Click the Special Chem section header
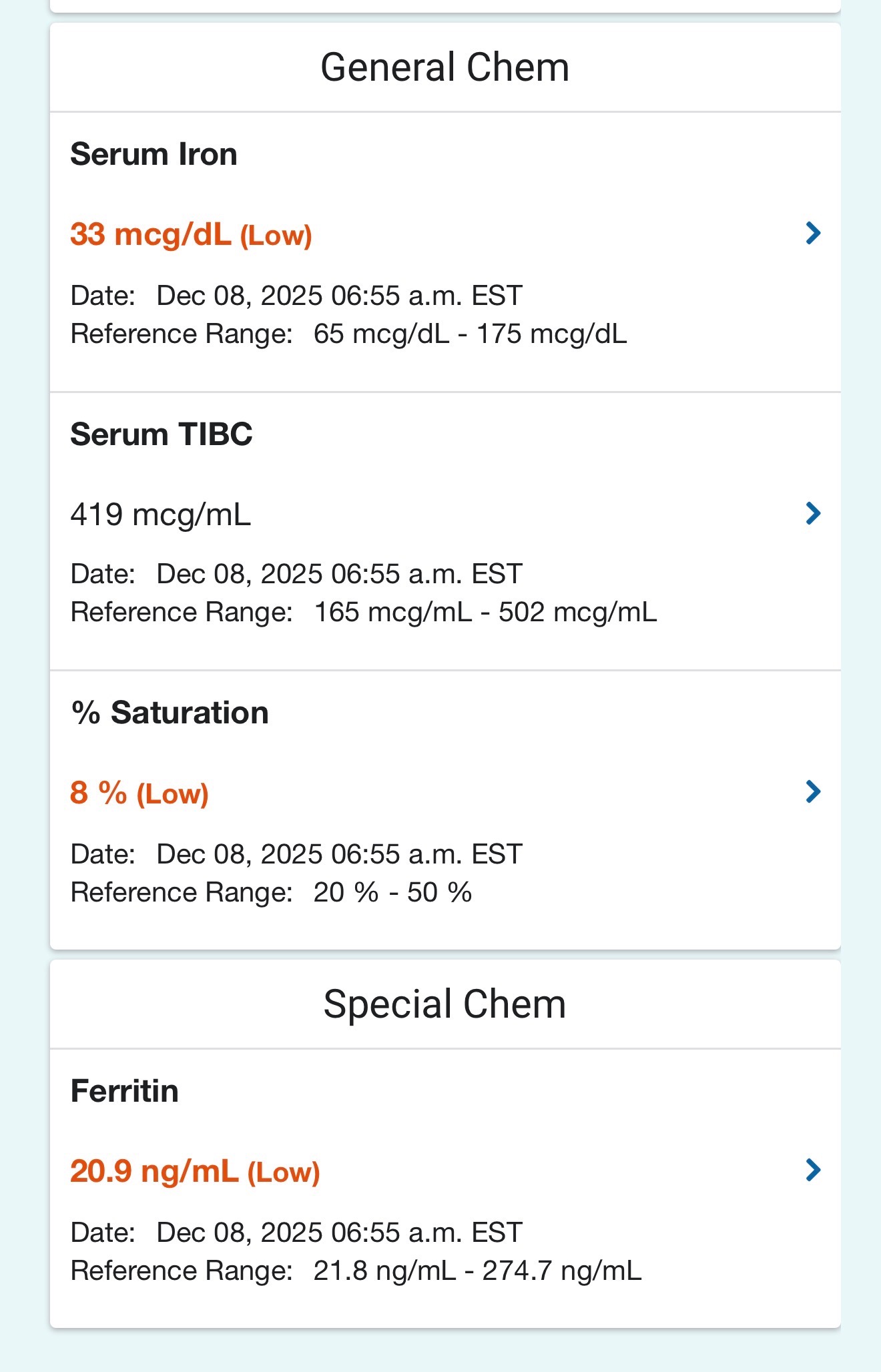Screen dimensions: 881x1372 coord(445,1004)
